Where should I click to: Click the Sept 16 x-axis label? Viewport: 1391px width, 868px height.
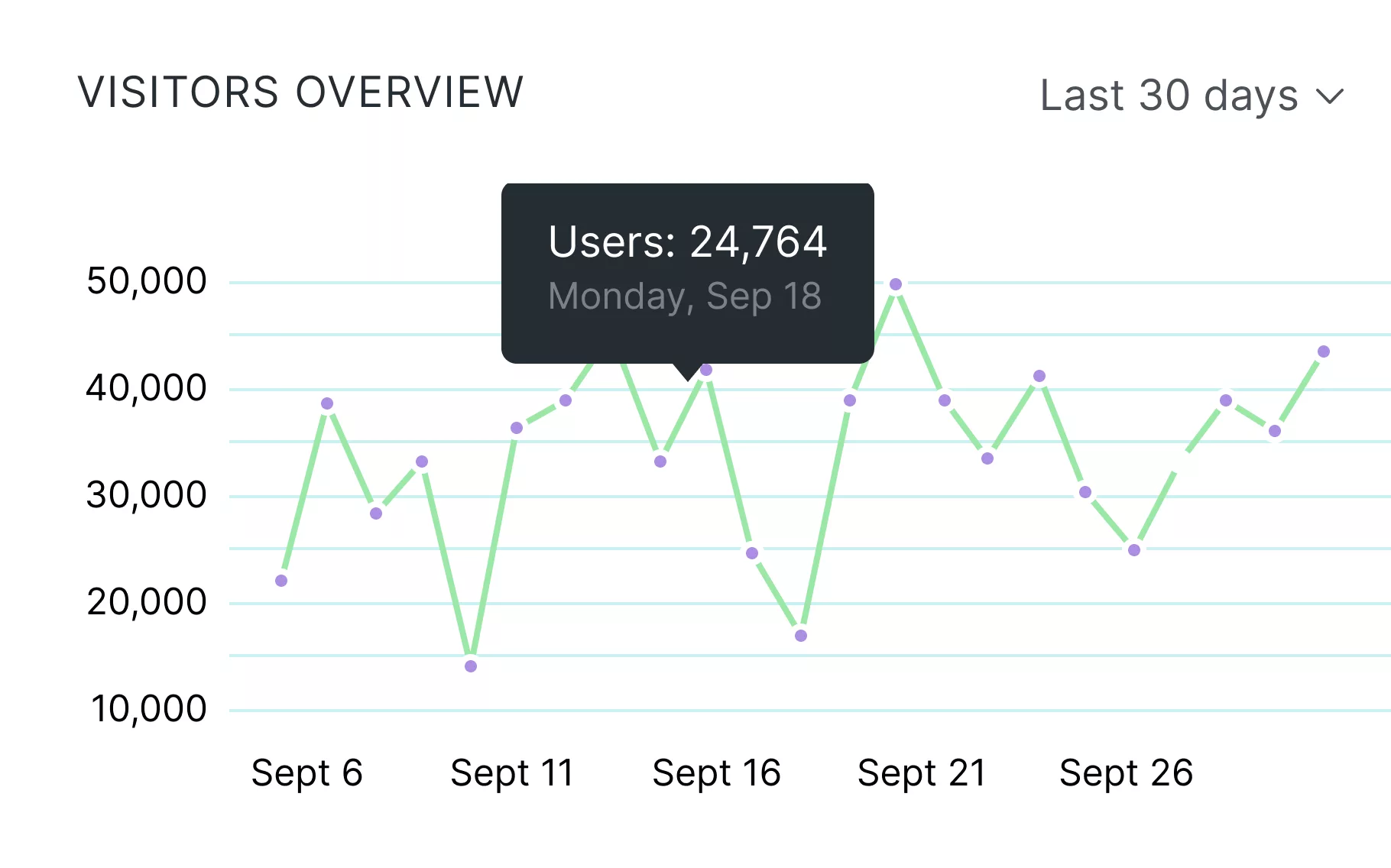[x=716, y=772]
